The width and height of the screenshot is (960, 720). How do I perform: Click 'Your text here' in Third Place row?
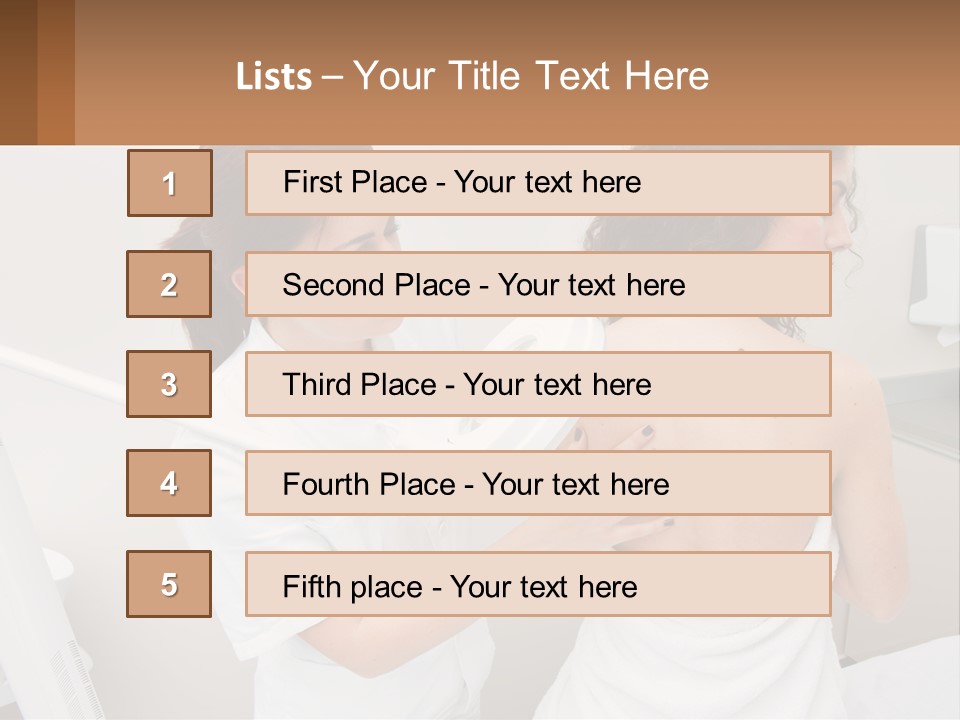tap(557, 384)
